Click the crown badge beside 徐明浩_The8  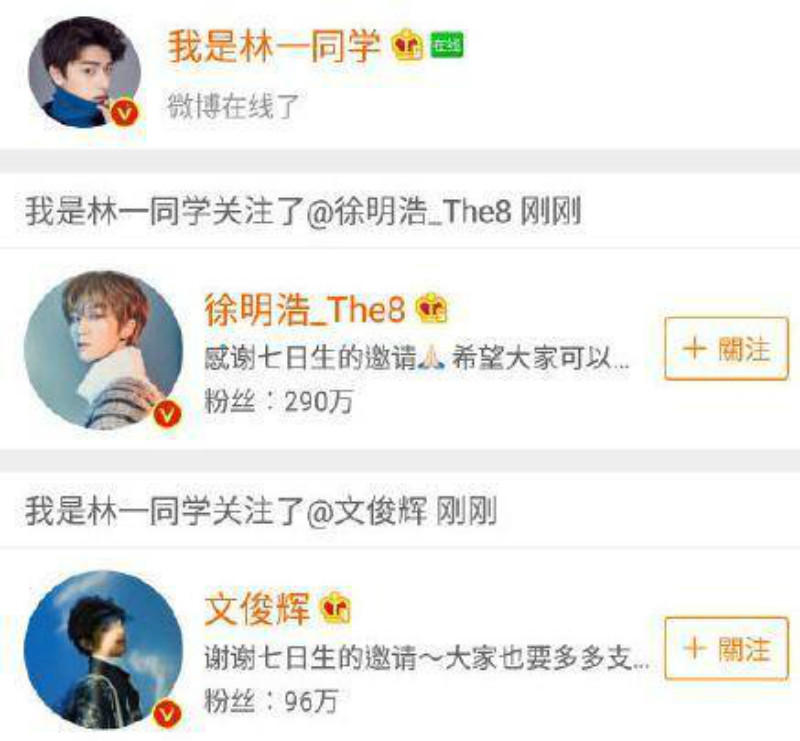[432, 308]
